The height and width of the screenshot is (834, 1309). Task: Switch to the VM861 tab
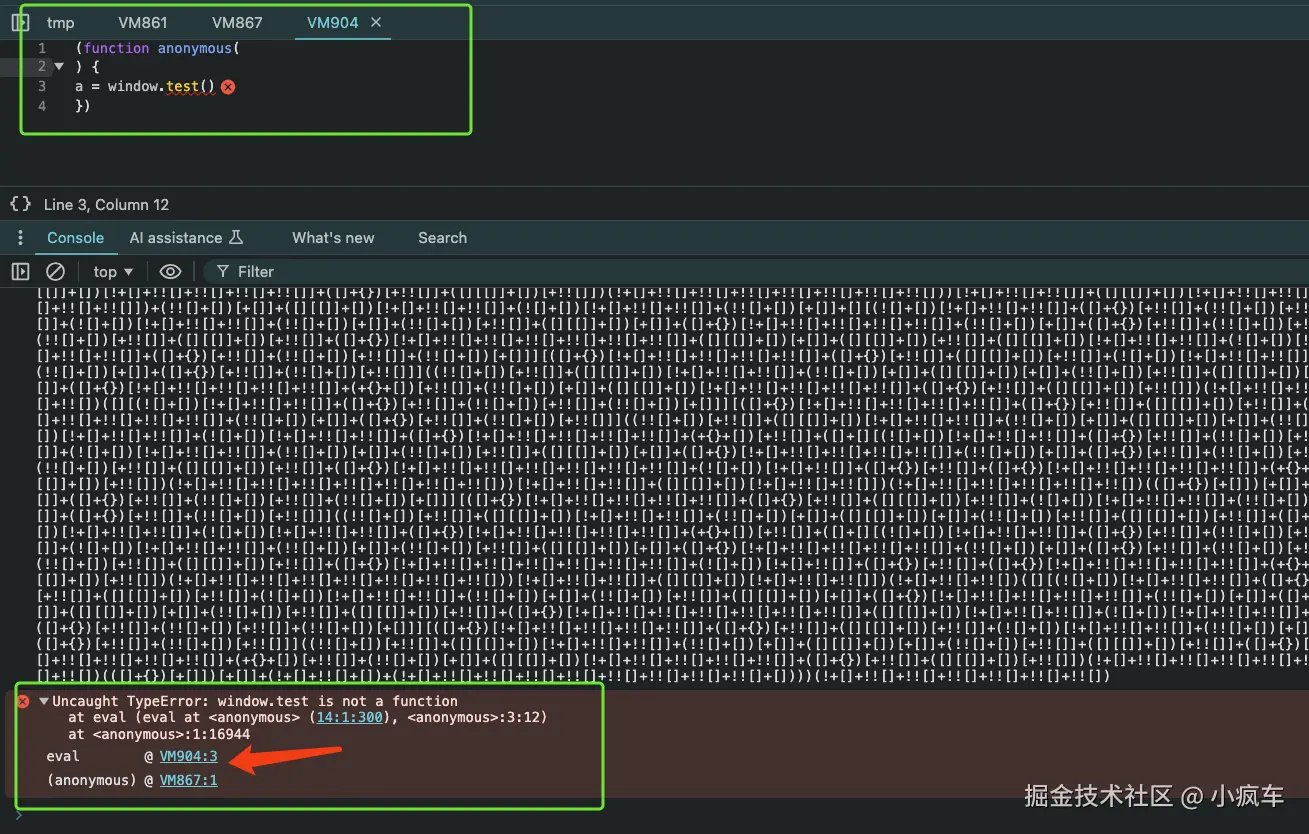click(x=143, y=22)
